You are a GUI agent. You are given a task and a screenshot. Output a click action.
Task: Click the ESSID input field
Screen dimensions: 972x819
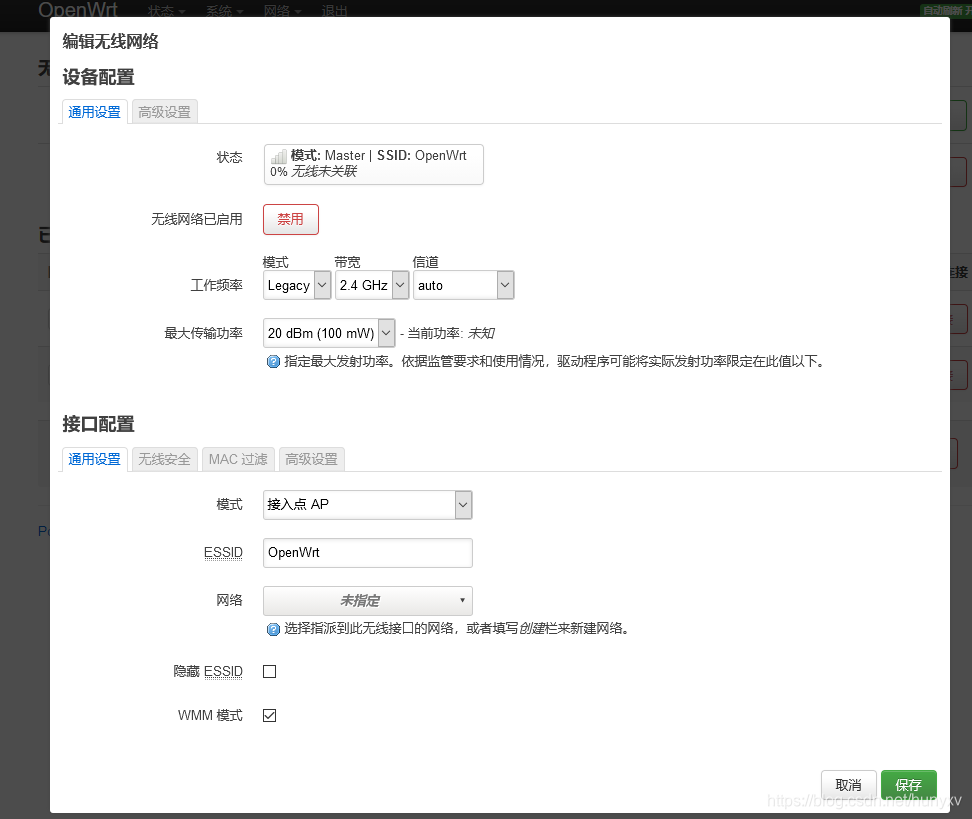tap(368, 553)
